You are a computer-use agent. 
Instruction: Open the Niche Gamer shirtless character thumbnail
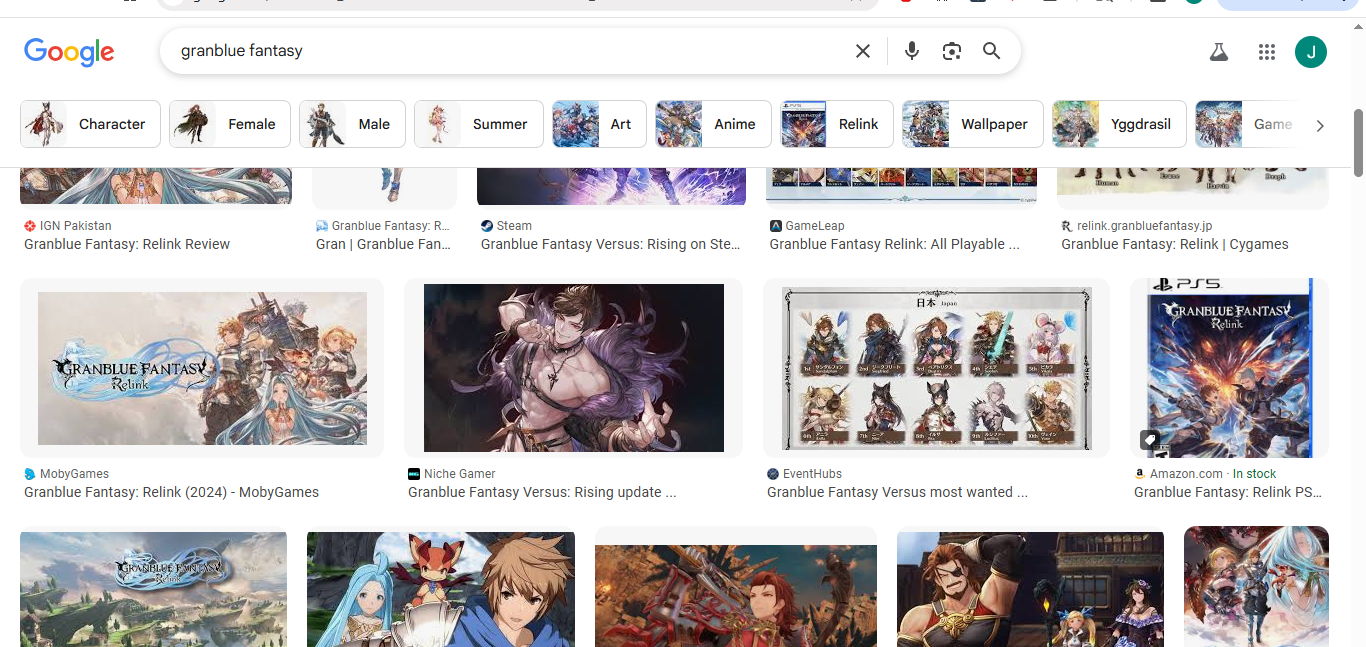point(573,368)
